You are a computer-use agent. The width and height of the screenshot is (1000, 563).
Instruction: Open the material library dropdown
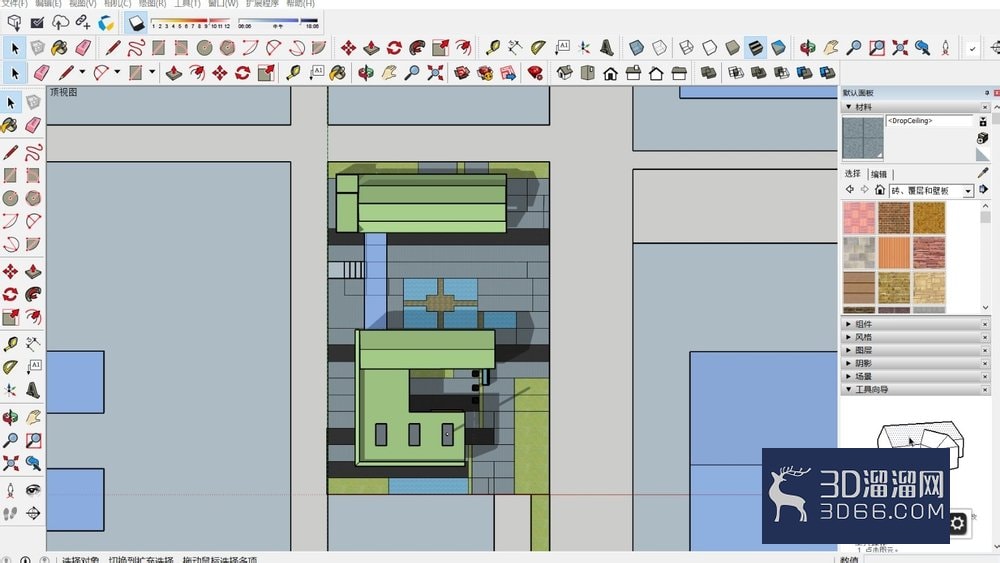[x=968, y=191]
